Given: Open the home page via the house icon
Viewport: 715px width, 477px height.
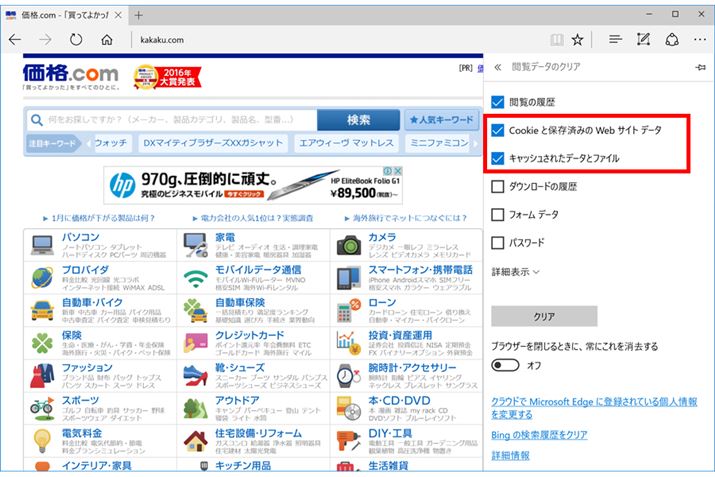Looking at the screenshot, I should [x=107, y=40].
